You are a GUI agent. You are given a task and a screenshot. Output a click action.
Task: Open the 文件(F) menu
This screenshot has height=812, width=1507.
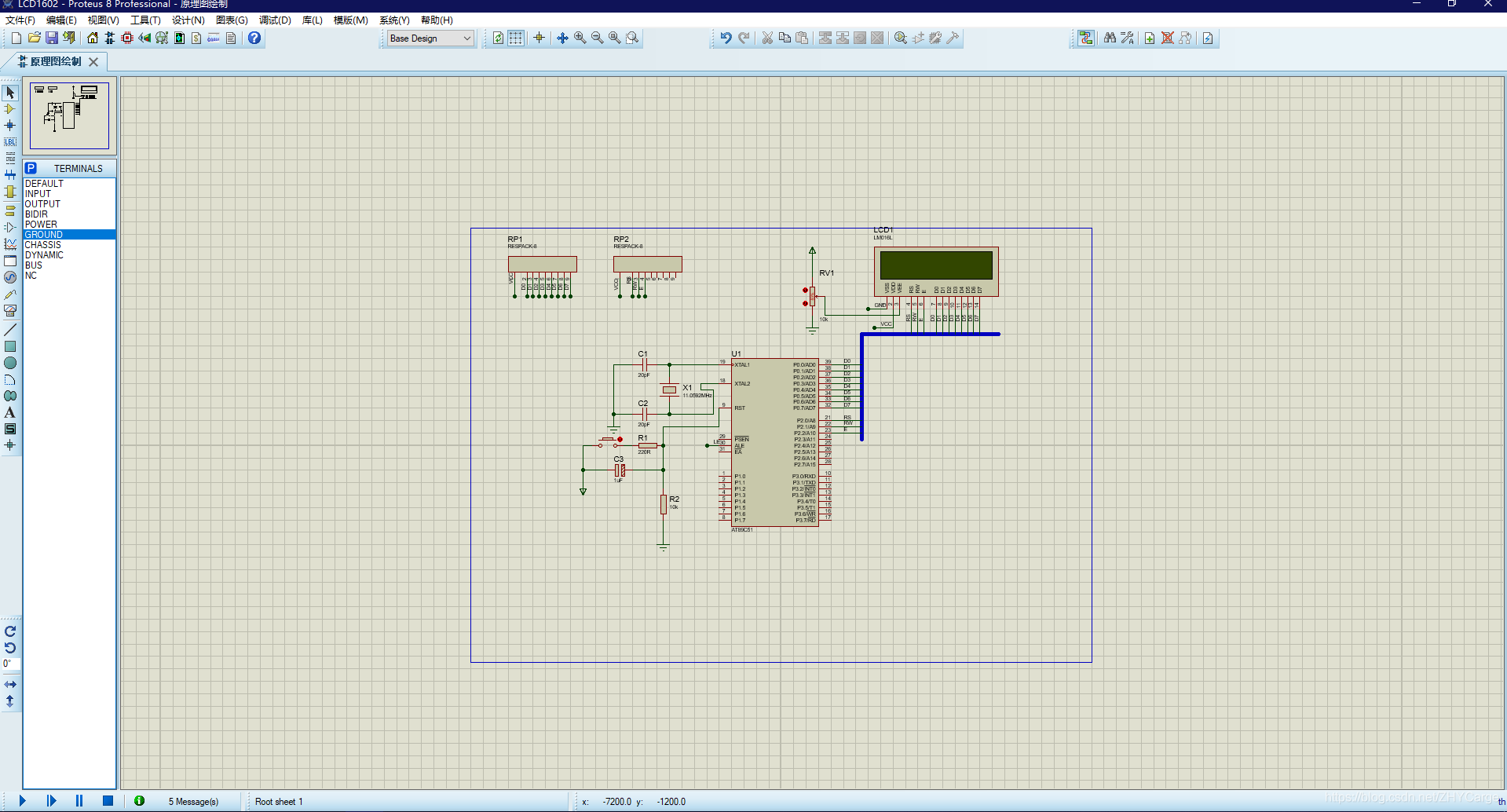pos(20,20)
